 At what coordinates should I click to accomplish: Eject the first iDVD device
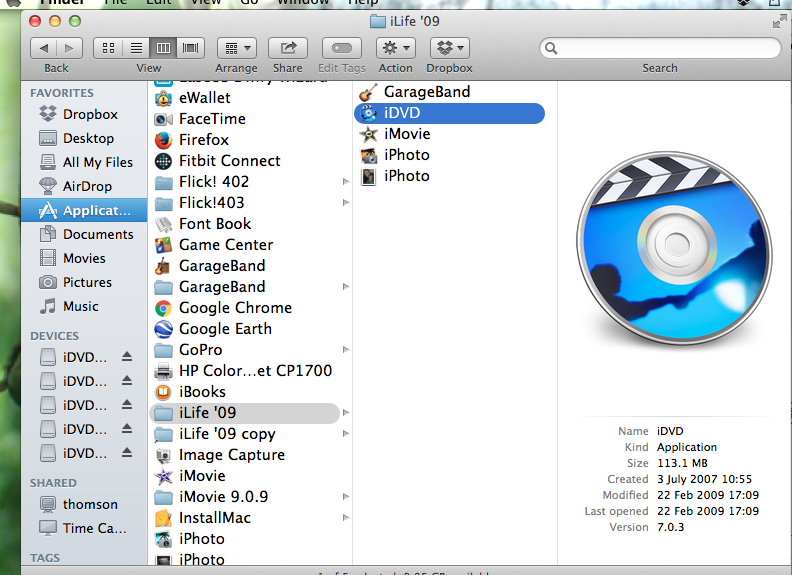click(127, 357)
